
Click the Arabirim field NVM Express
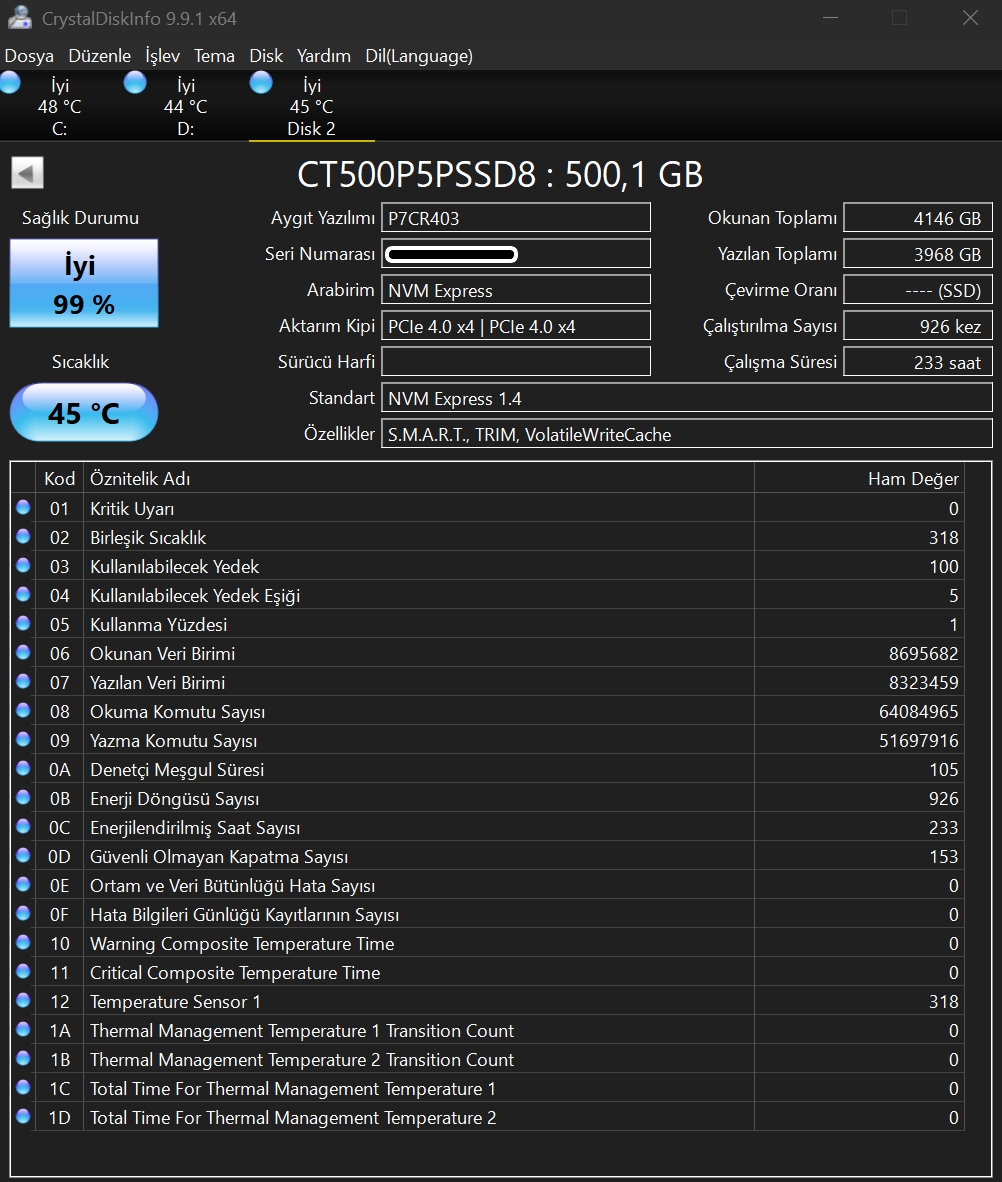[x=516, y=290]
